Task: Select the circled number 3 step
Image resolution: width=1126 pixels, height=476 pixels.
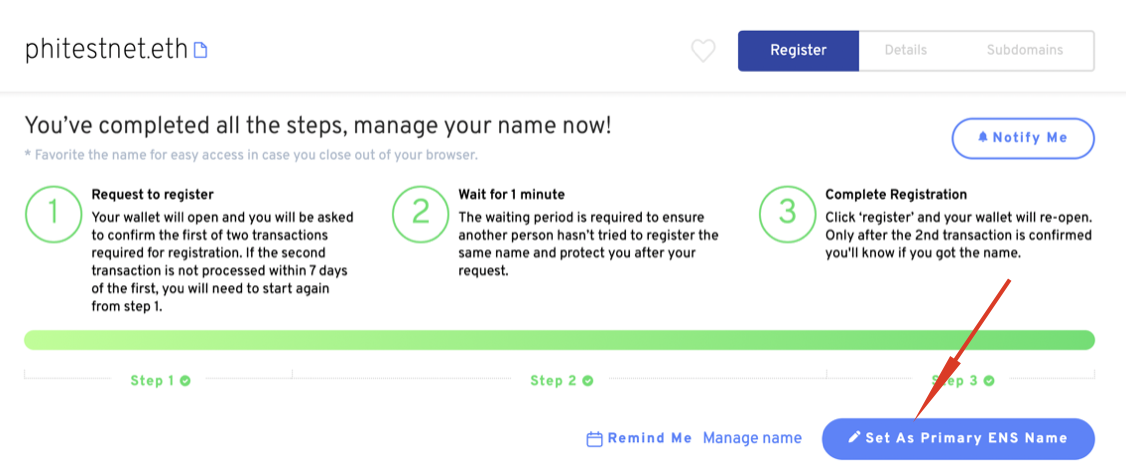Action: (x=786, y=213)
